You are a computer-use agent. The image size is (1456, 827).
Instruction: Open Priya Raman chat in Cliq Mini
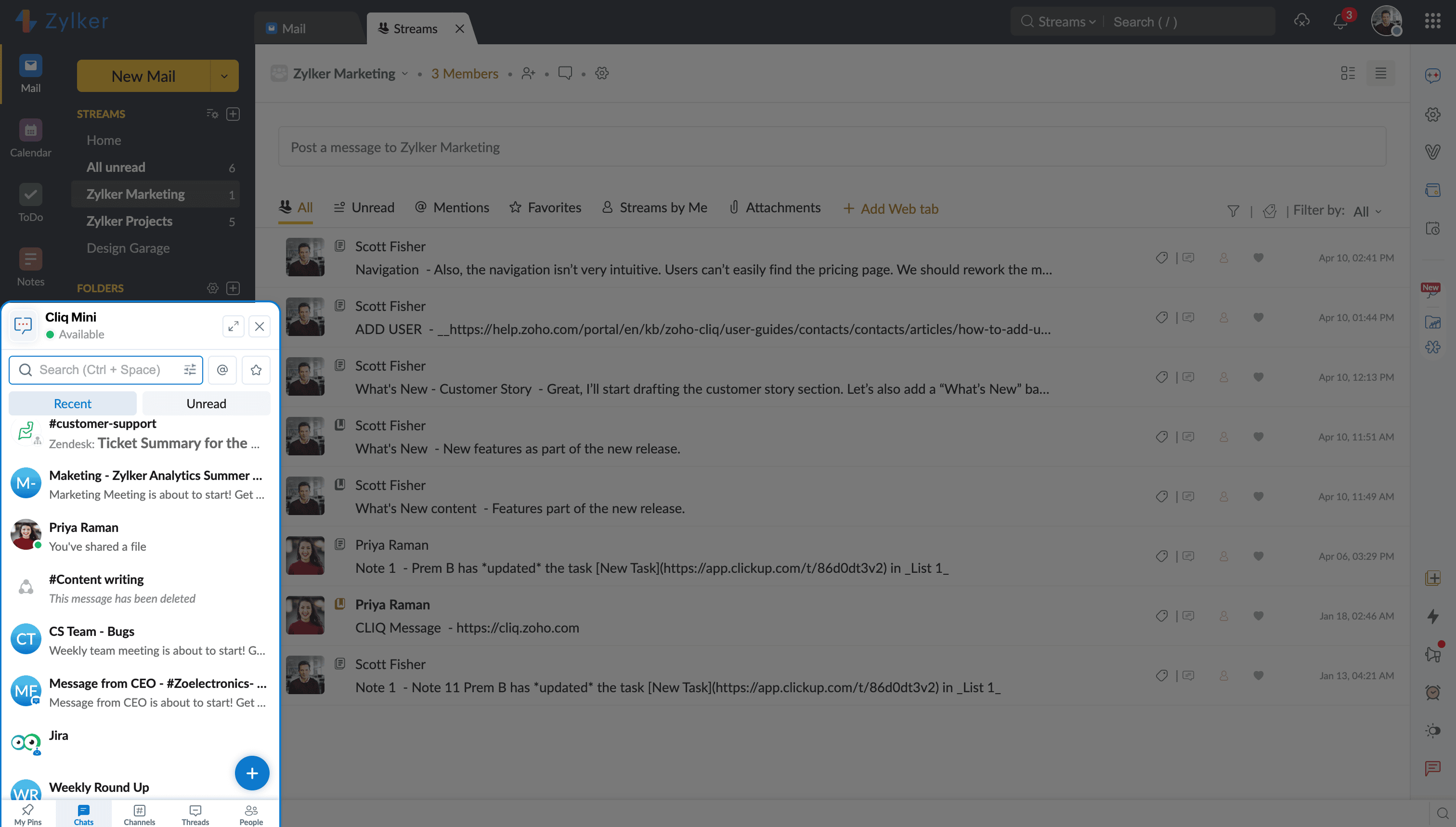[140, 536]
